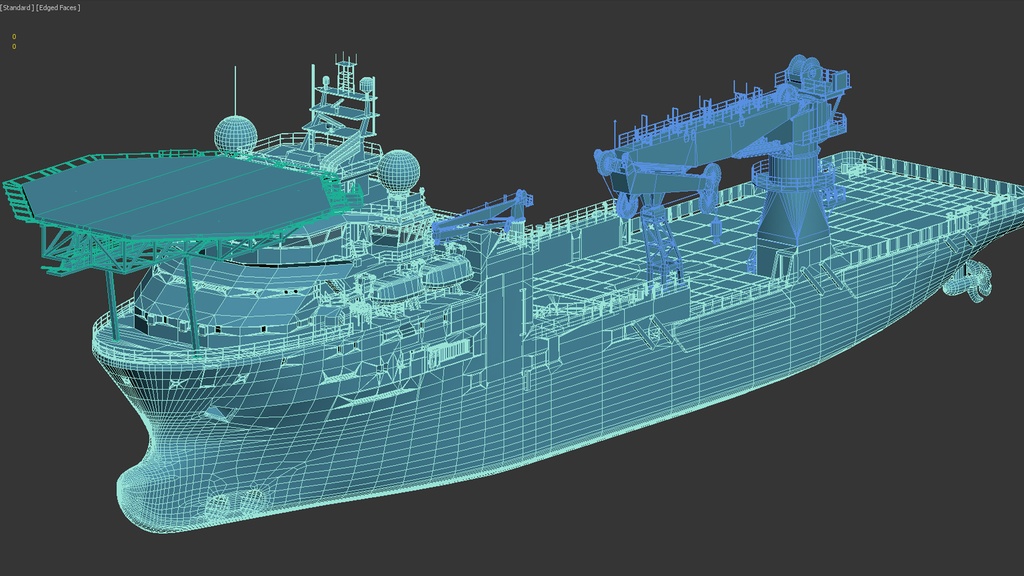Click the top yellow viewport statistics counter

[x=14, y=37]
